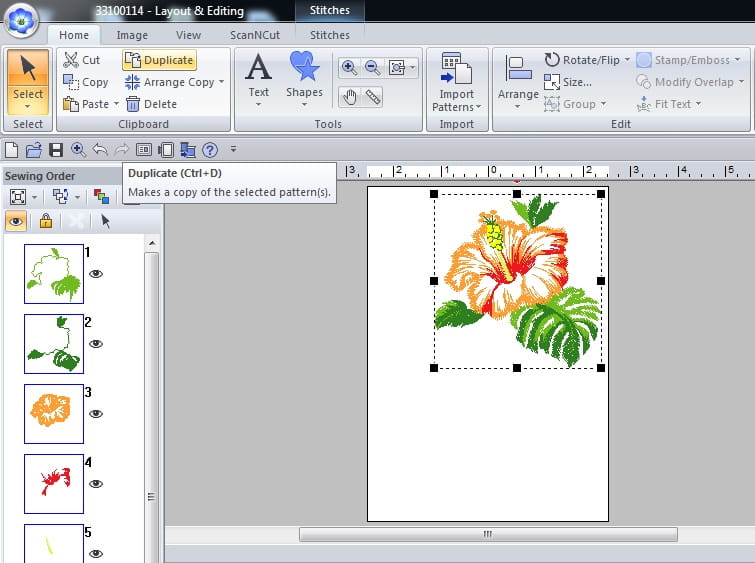Select the Cut scissors tool
755x563 pixels.
[82, 60]
